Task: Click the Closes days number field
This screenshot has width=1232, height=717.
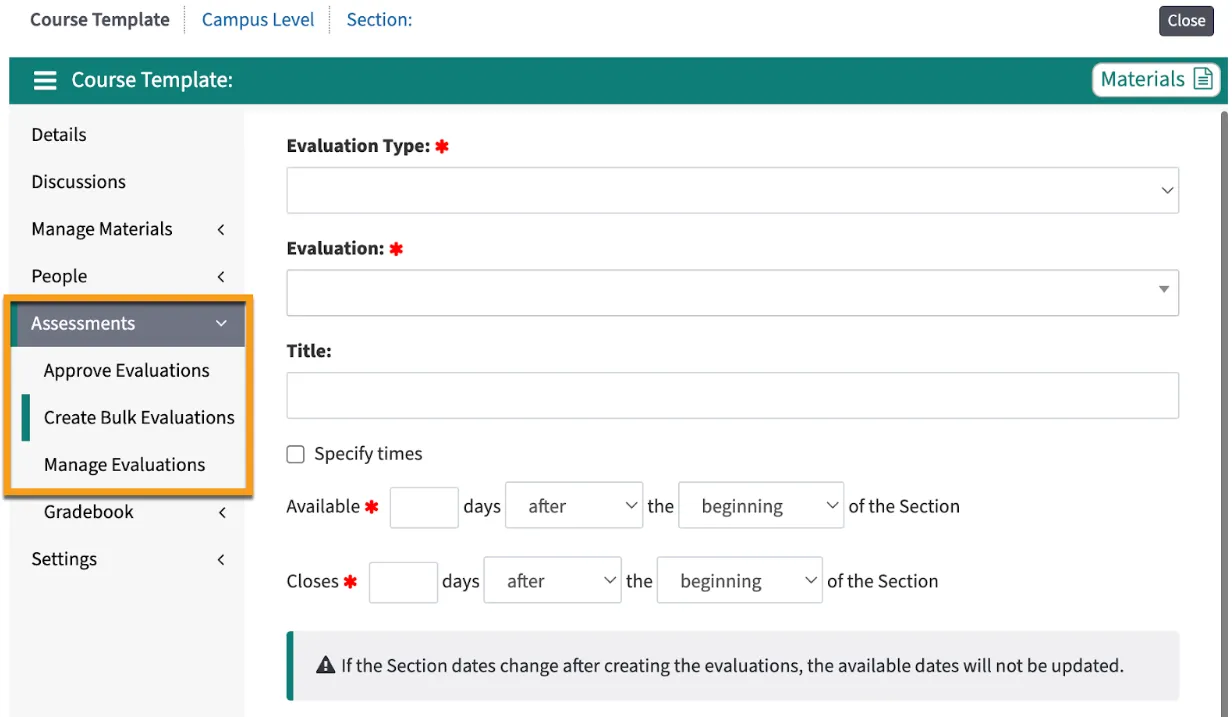Action: pos(403,581)
